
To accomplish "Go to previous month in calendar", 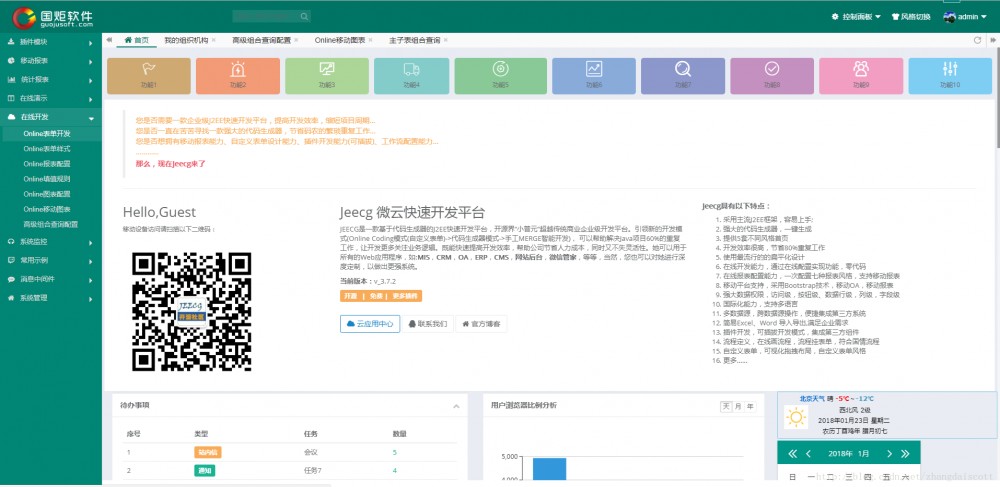I will pos(809,454).
